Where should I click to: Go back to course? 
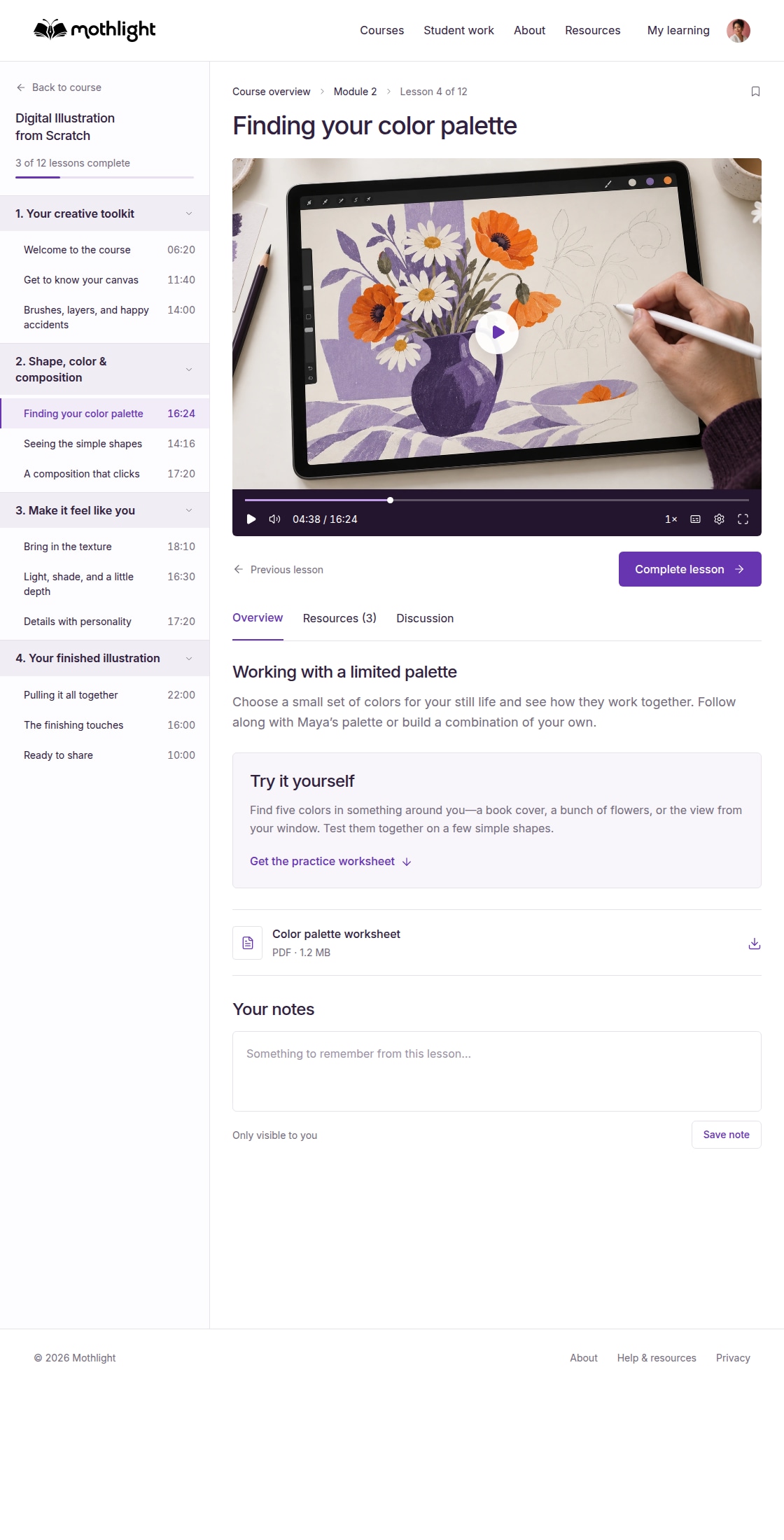coord(59,87)
